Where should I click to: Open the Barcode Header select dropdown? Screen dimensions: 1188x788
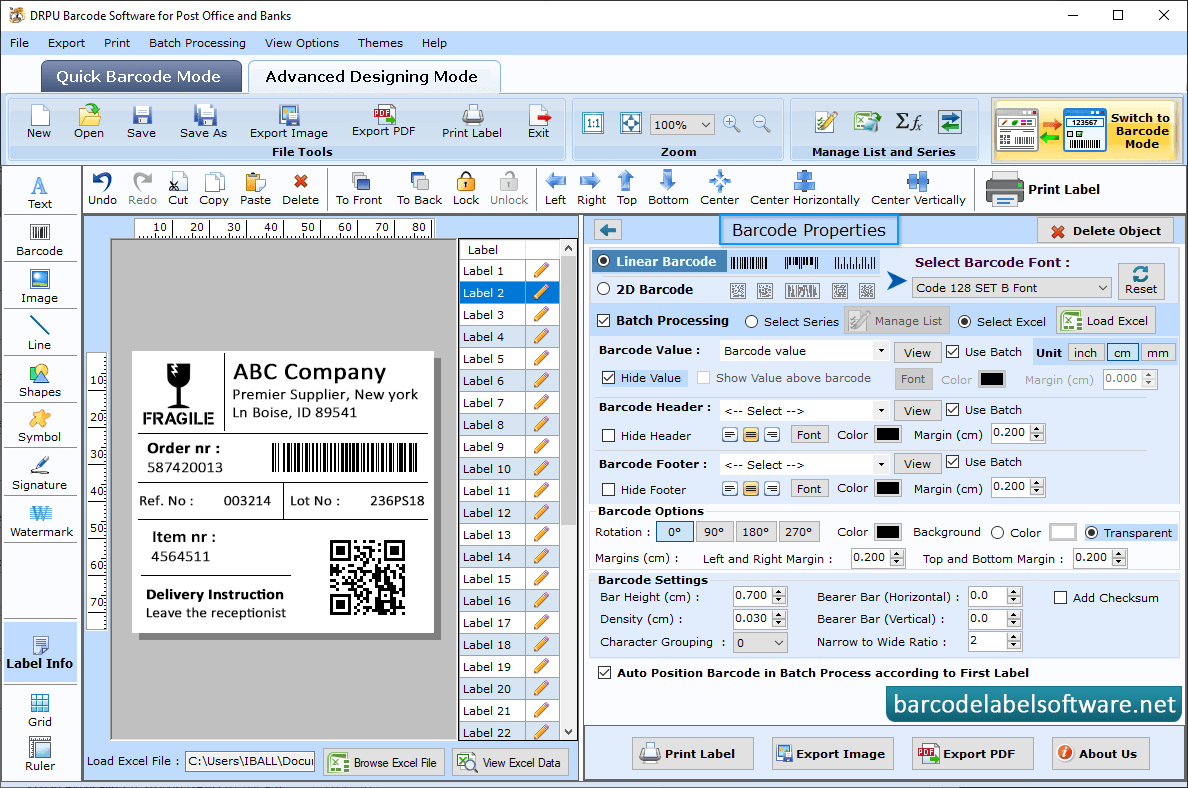[880, 411]
